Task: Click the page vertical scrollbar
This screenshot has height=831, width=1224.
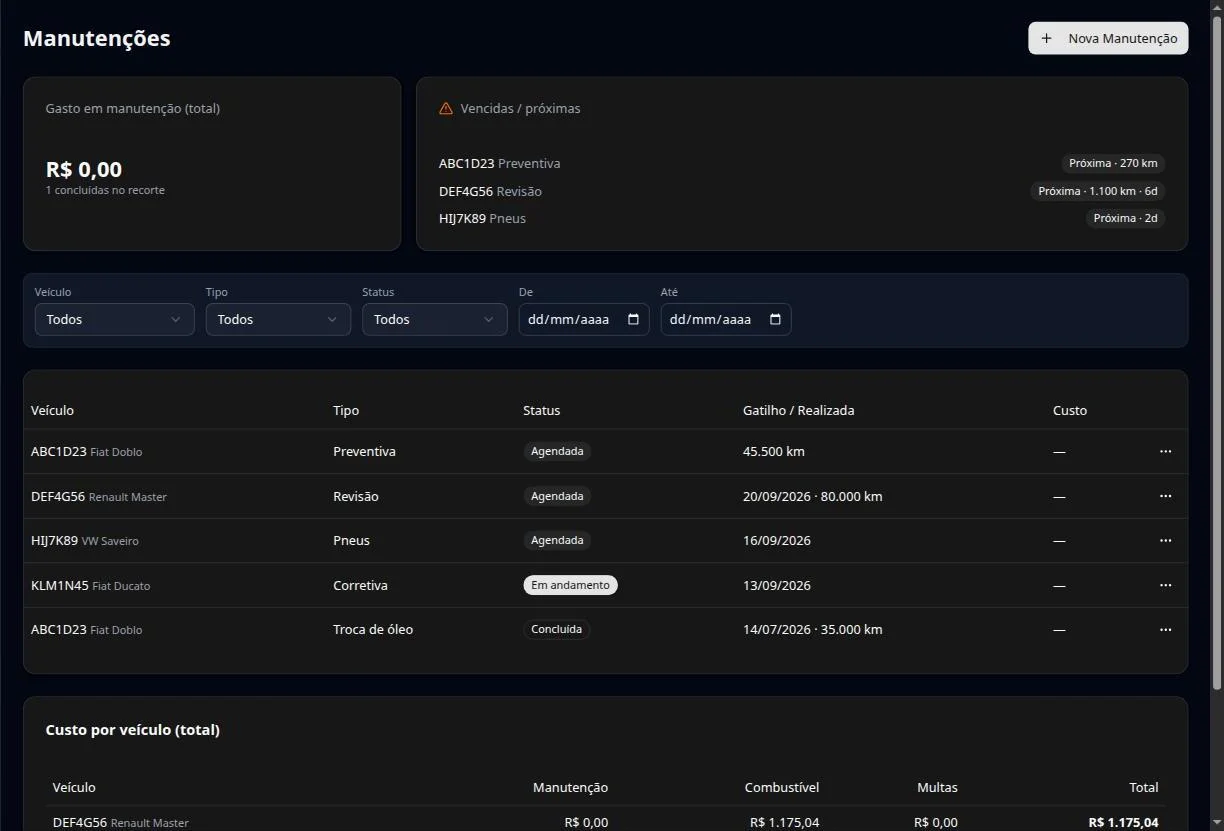Action: 1217,353
